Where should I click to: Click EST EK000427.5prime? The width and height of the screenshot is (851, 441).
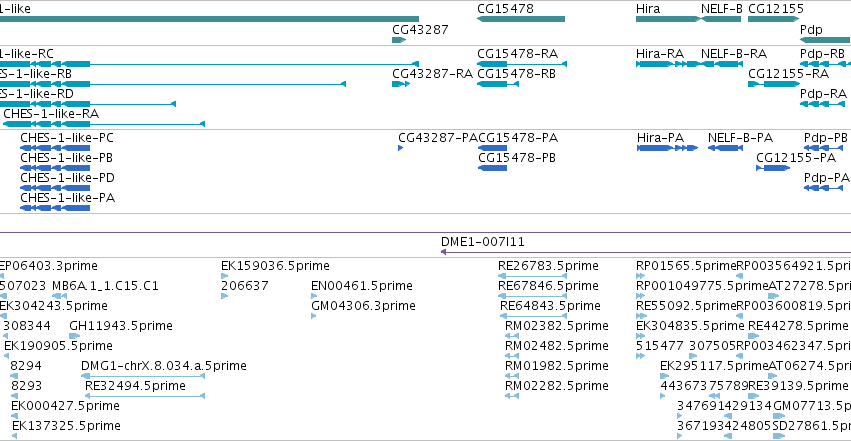click(14, 417)
